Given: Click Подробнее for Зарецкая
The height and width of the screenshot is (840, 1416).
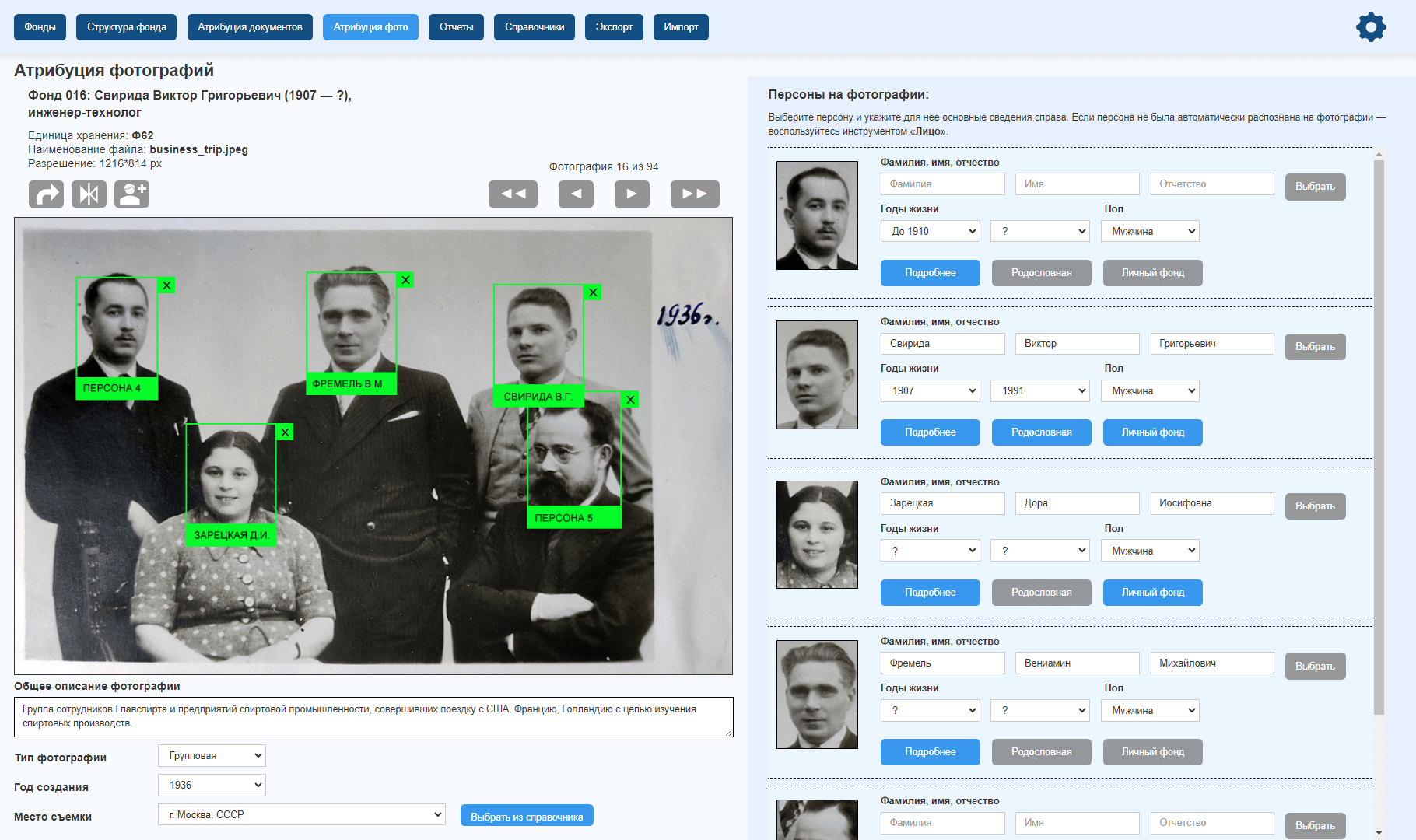Looking at the screenshot, I should (931, 593).
